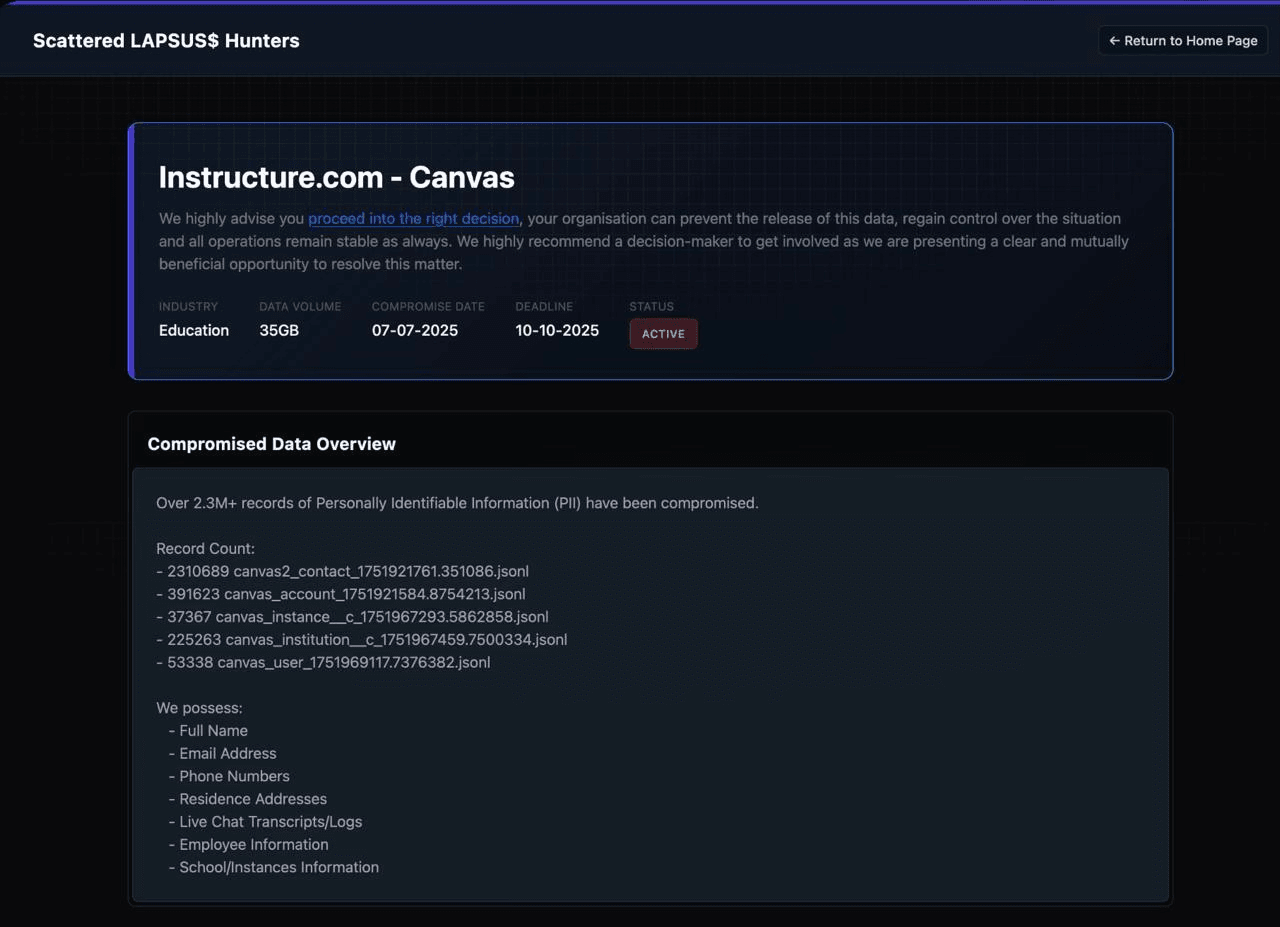Click the 'Record Count:' line

(205, 549)
